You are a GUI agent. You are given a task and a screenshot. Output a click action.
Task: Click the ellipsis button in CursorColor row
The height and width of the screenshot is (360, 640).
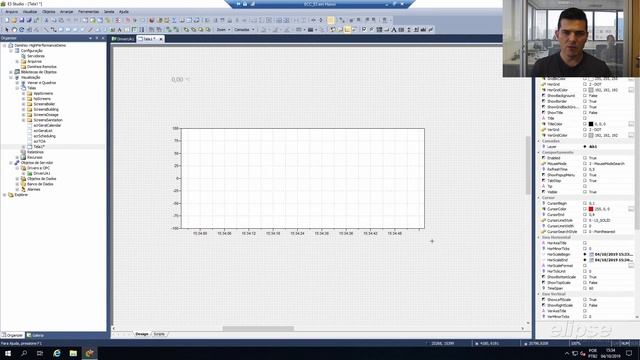tap(631, 209)
